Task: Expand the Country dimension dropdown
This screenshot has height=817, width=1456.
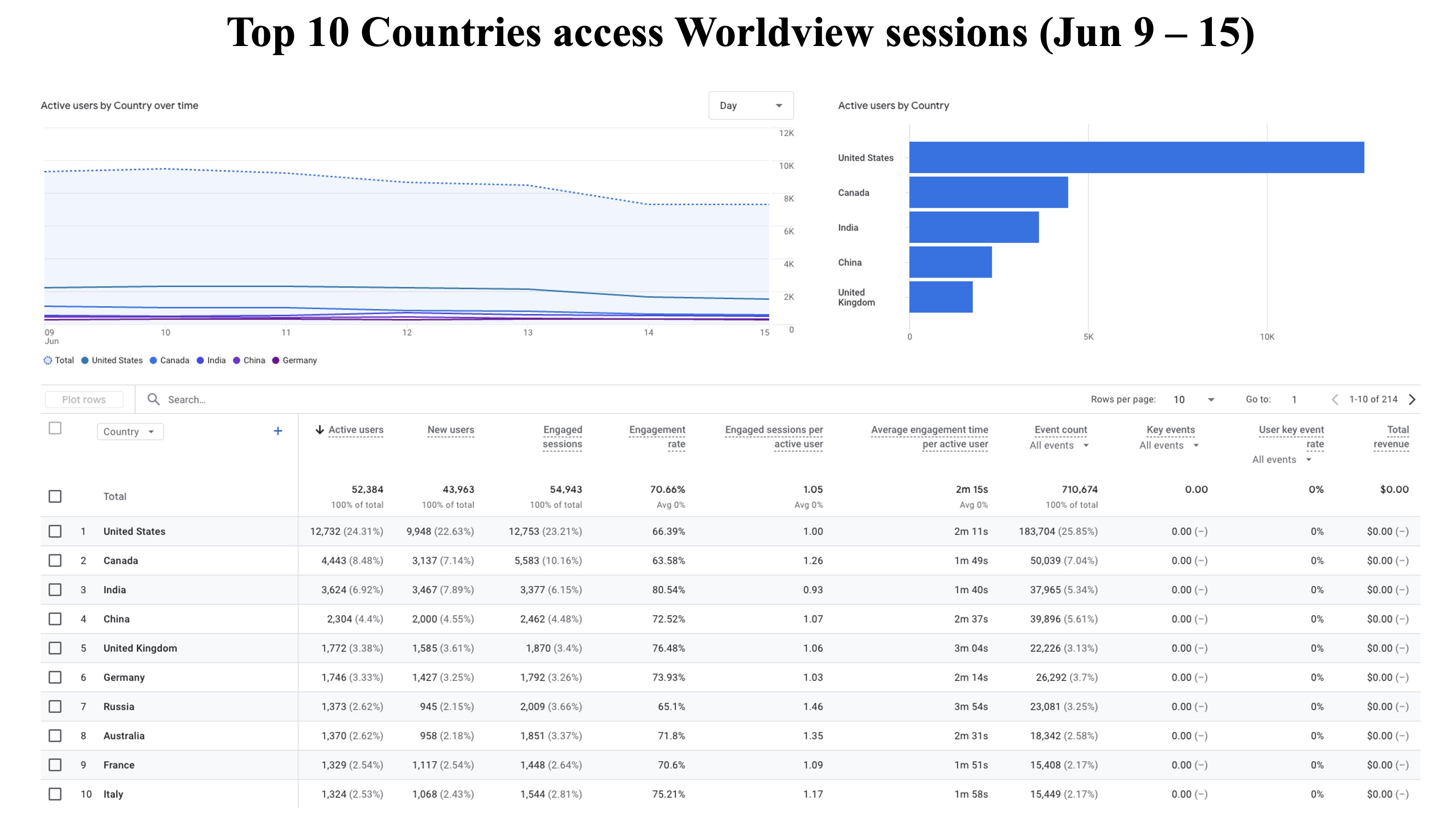Action: [x=130, y=432]
